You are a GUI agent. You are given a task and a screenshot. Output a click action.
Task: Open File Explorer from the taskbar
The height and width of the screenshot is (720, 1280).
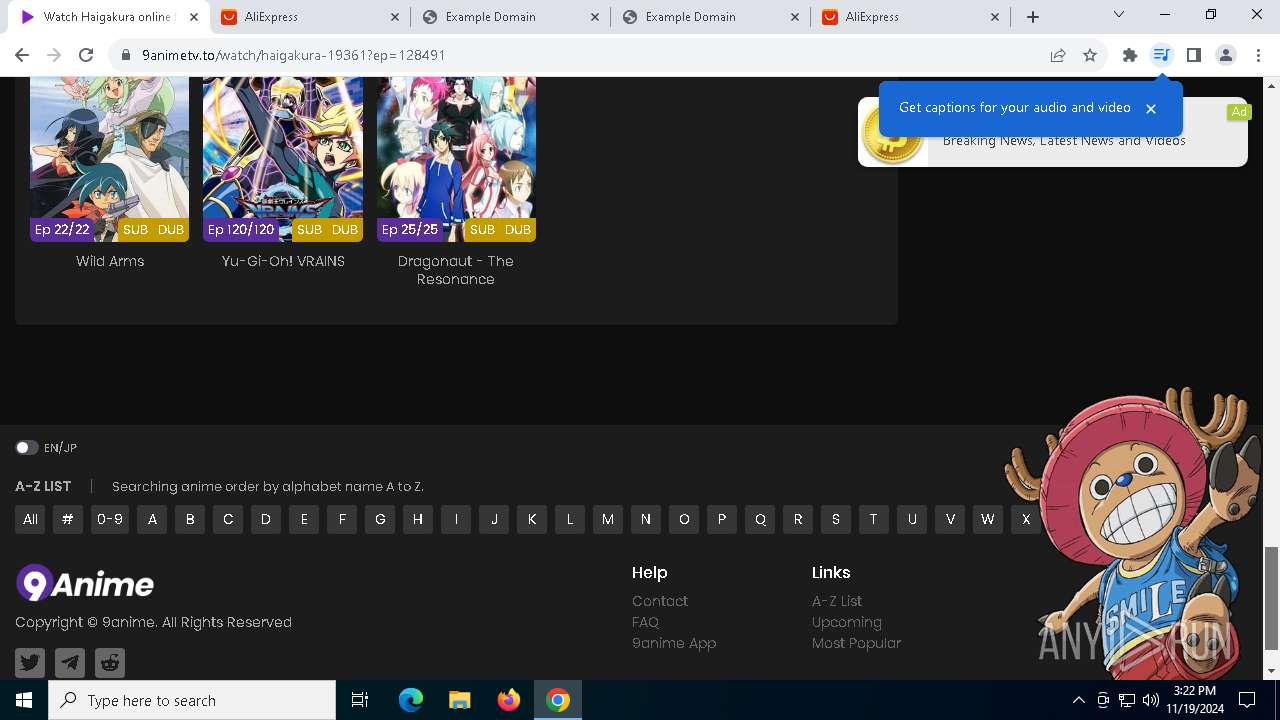[459, 700]
